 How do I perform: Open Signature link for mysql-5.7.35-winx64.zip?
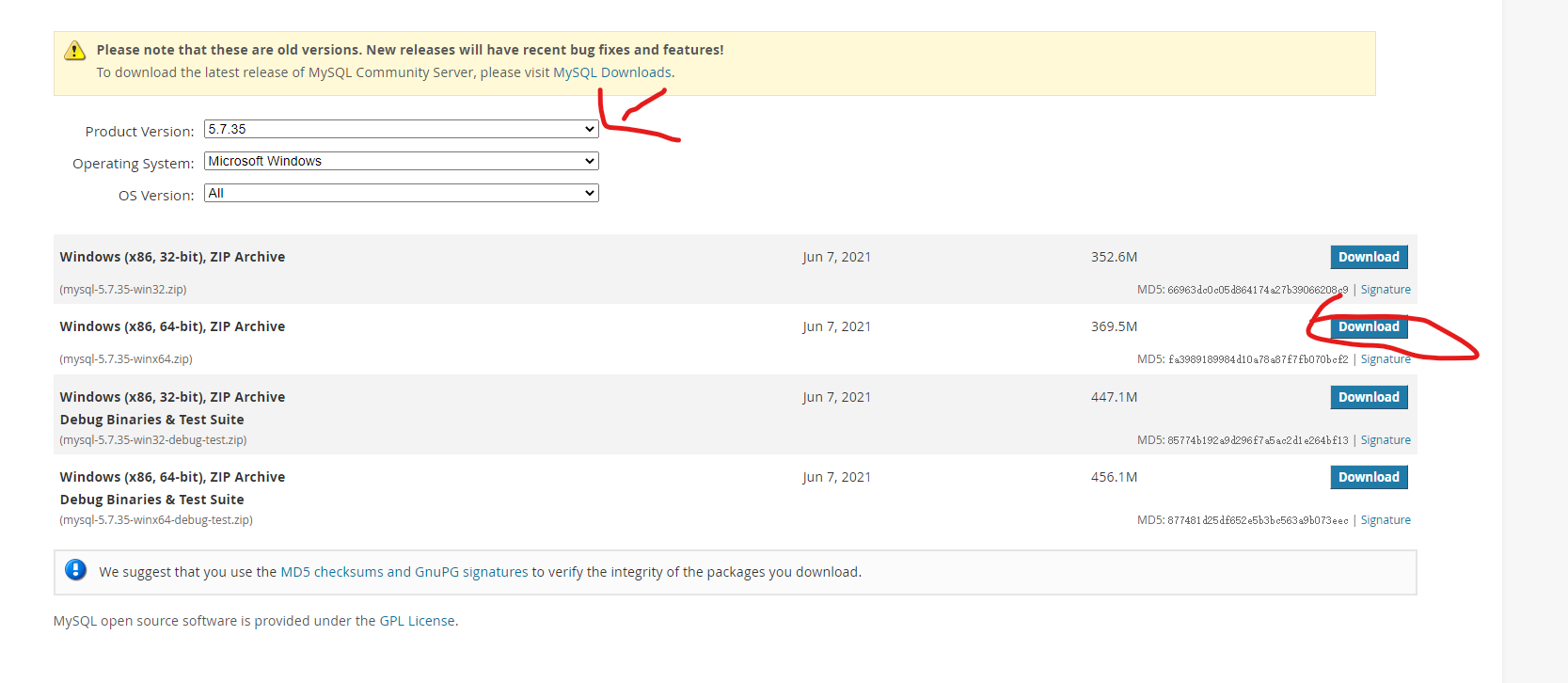(1386, 359)
